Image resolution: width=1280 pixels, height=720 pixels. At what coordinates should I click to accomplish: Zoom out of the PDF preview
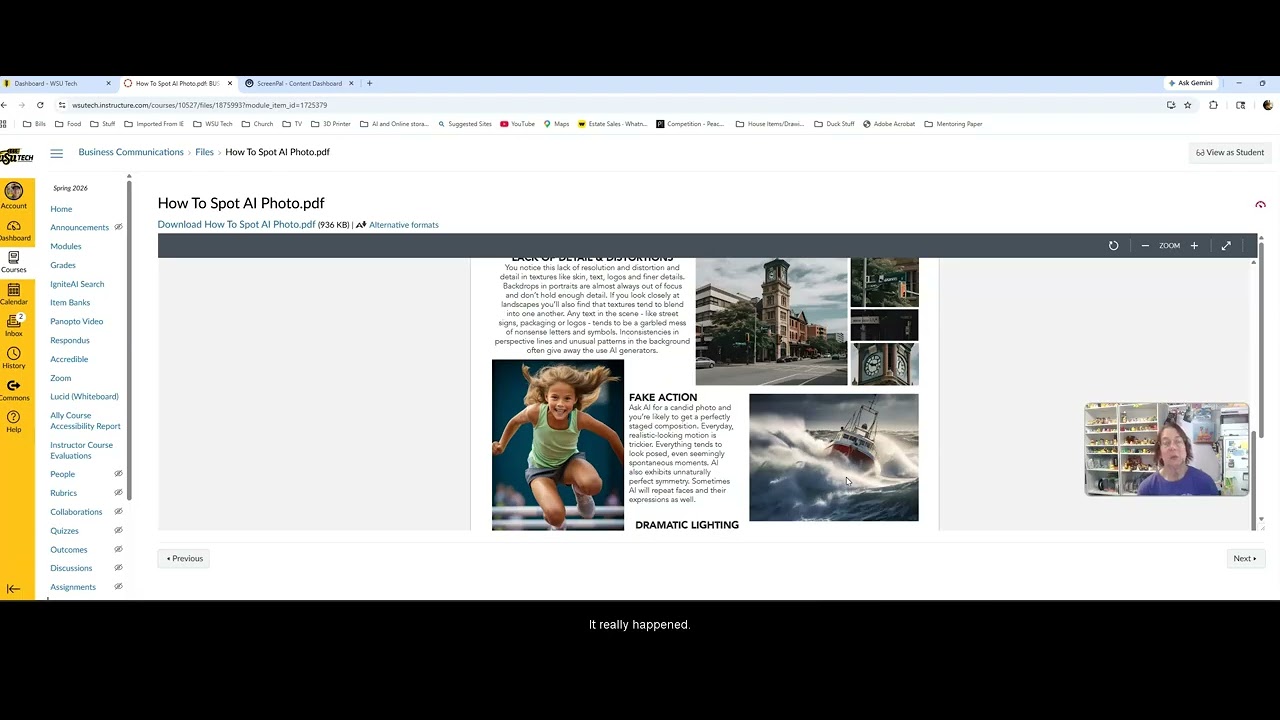(x=1145, y=246)
